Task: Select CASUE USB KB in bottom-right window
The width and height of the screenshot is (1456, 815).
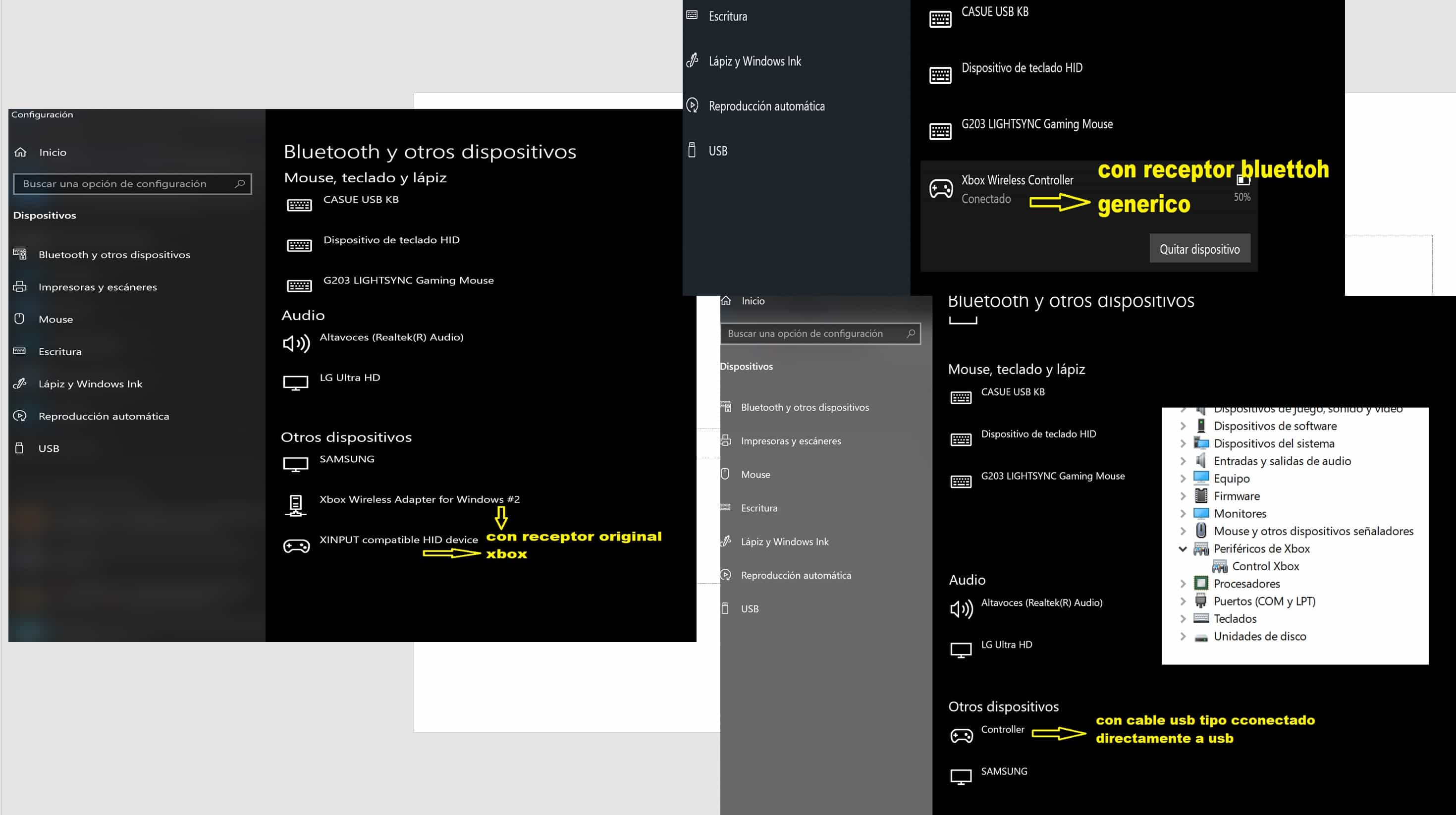Action: click(1013, 392)
